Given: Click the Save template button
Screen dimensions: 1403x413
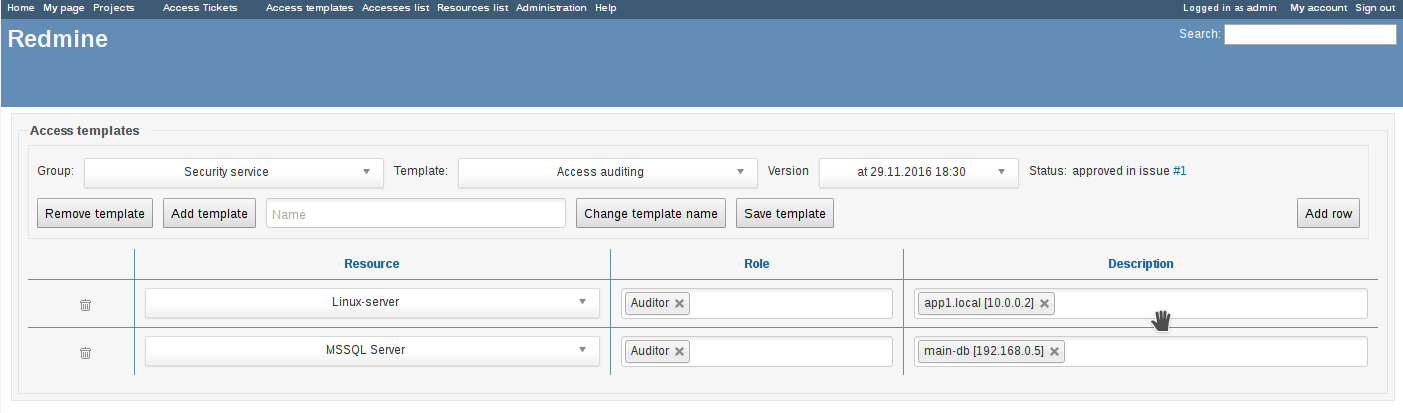Looking at the screenshot, I should [x=785, y=213].
